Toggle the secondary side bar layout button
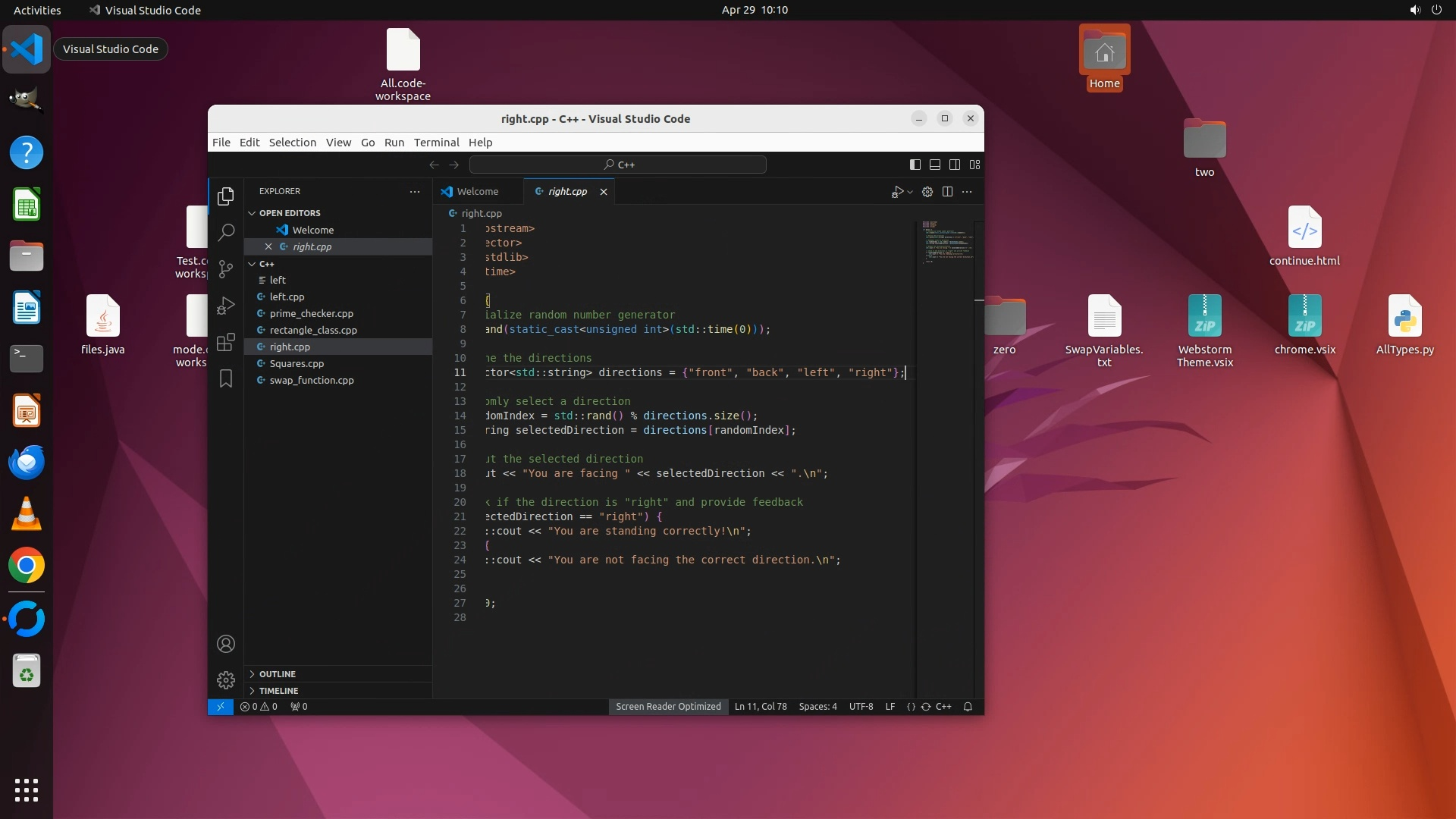Image resolution: width=1456 pixels, height=819 pixels. tap(955, 165)
